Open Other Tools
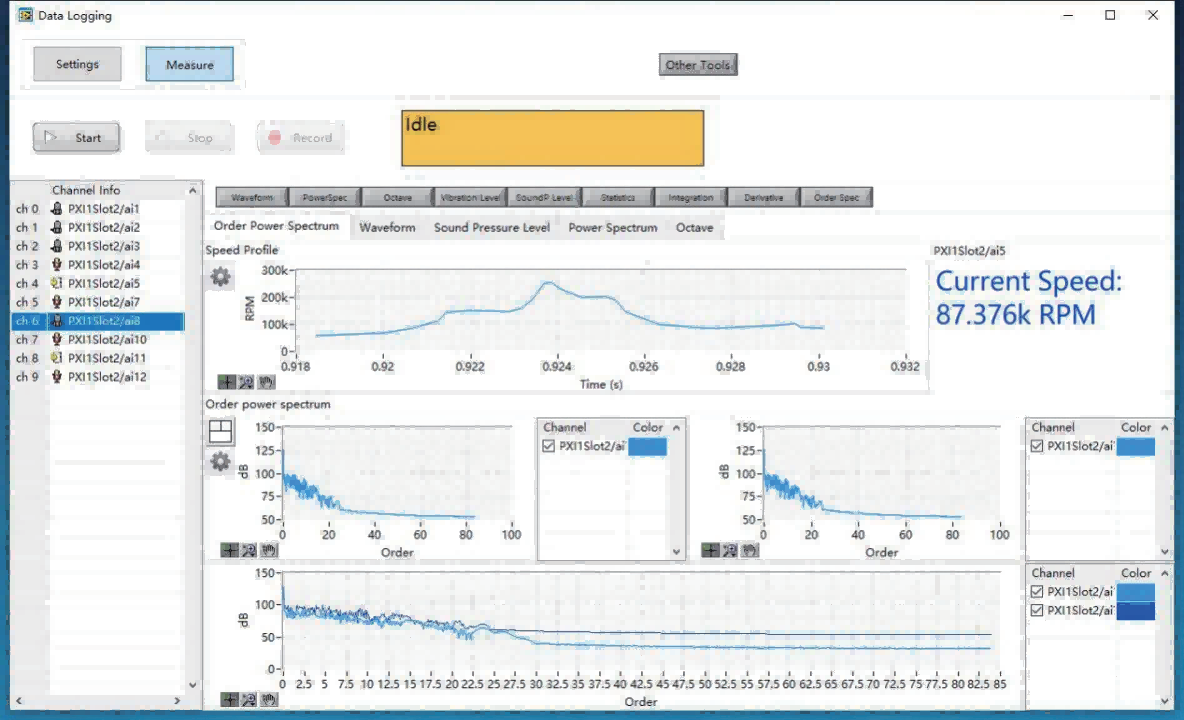1184x720 pixels. (x=698, y=65)
